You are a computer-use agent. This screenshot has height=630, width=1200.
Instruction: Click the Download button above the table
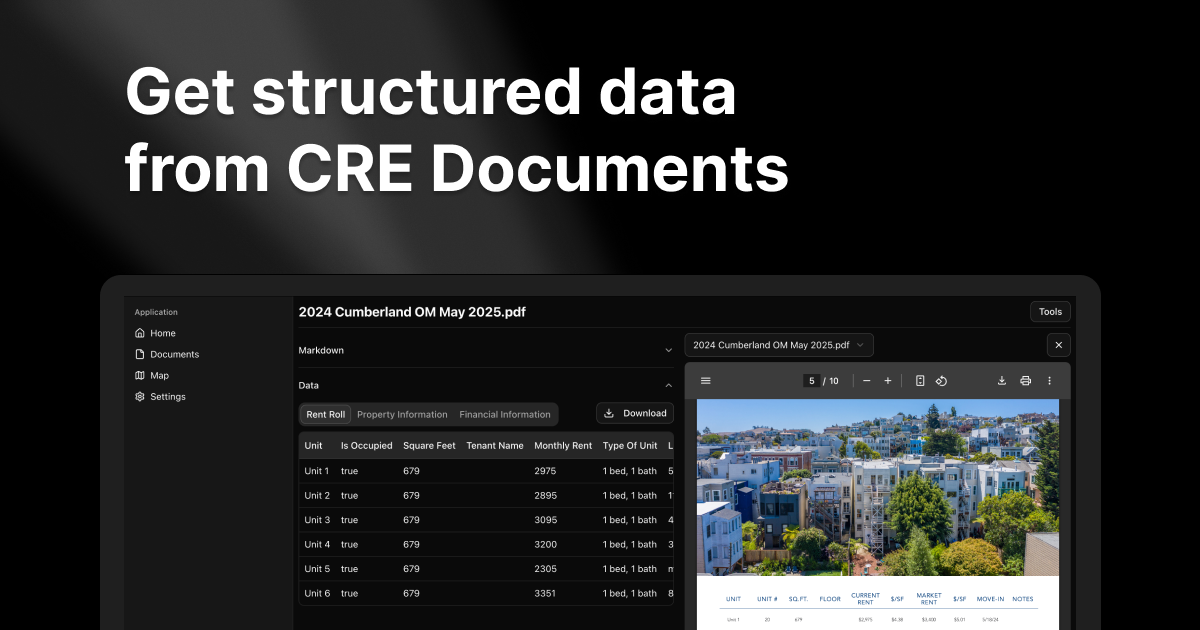(x=635, y=413)
